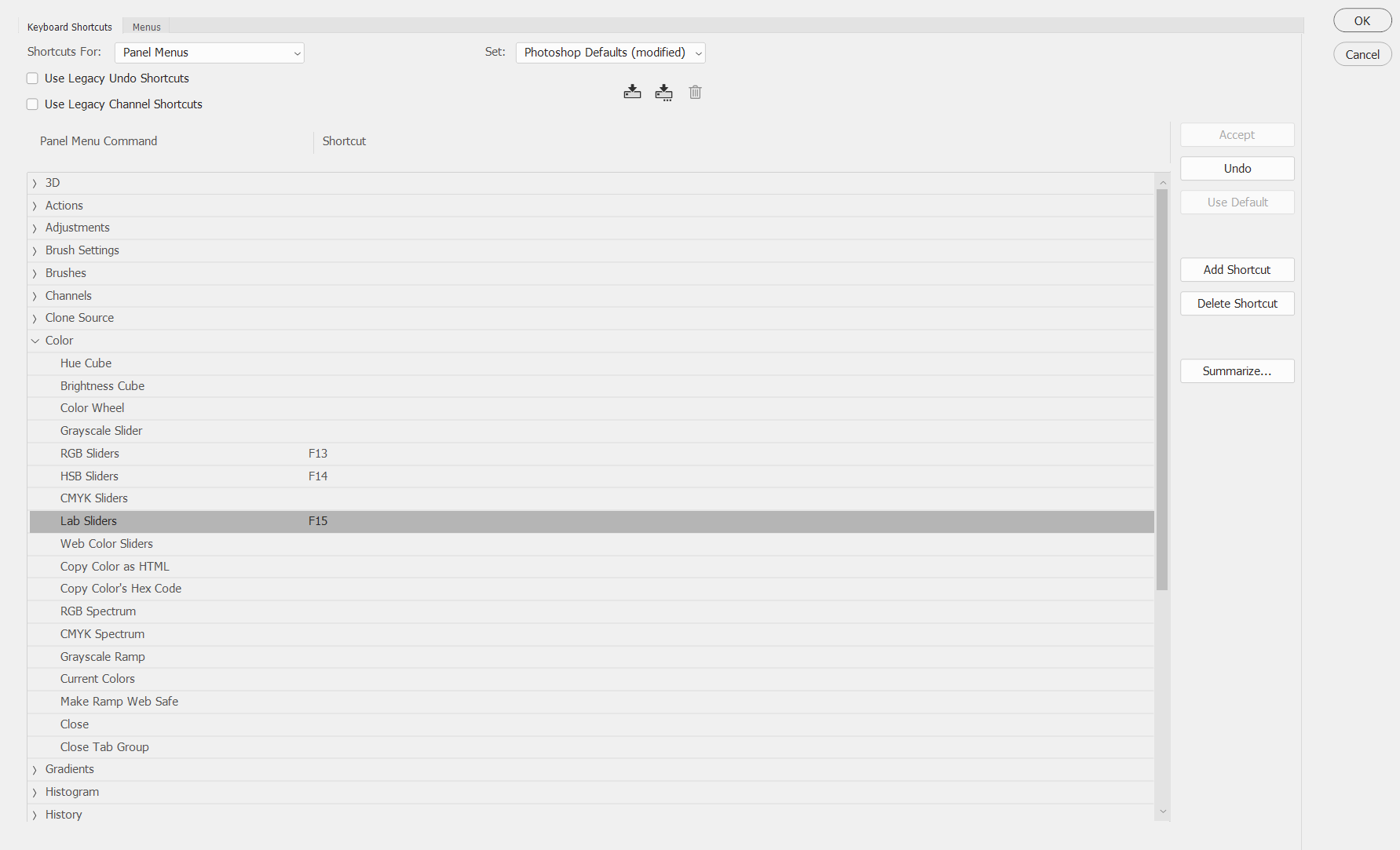This screenshot has width=1400, height=850.
Task: Expand the 3D panel group
Action: [x=35, y=183]
